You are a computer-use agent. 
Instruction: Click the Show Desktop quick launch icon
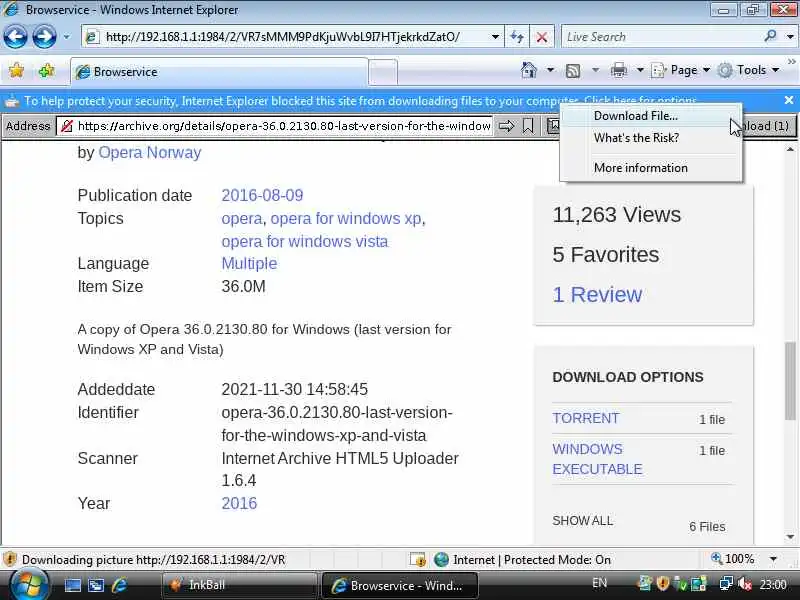point(72,585)
